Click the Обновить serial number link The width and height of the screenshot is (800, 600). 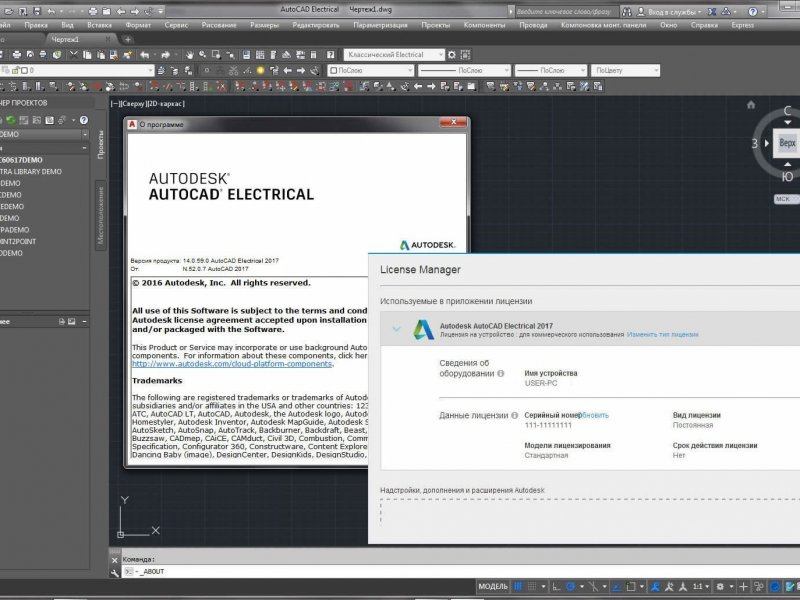tap(594, 415)
